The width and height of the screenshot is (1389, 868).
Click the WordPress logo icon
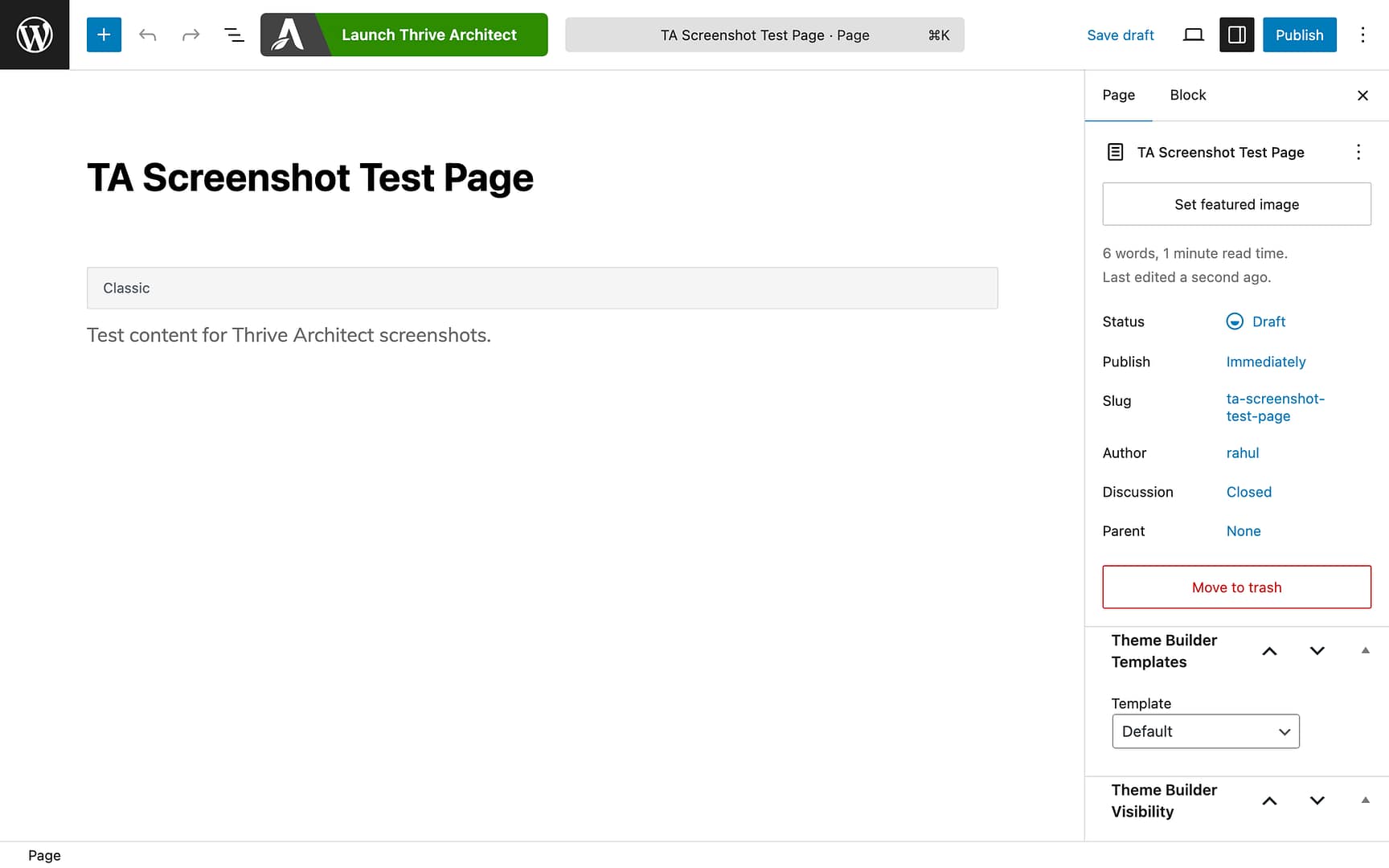point(35,35)
